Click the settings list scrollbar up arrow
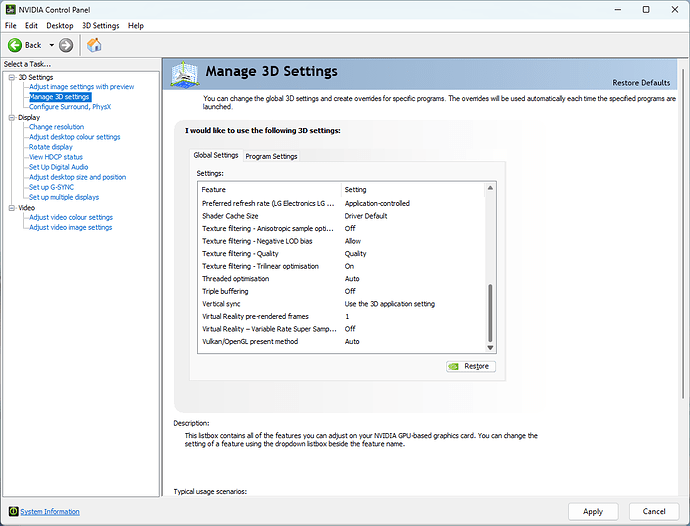This screenshot has width=690, height=526. pos(490,188)
